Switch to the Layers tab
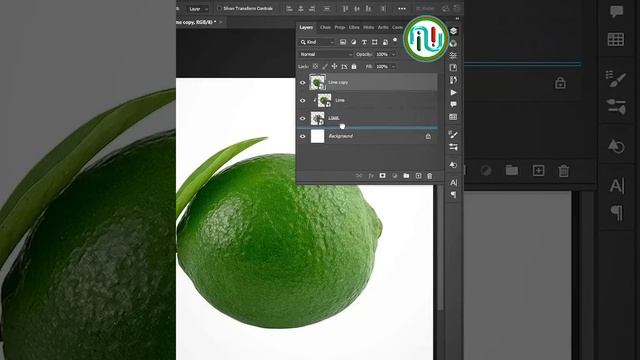640x360 pixels. 306,27
